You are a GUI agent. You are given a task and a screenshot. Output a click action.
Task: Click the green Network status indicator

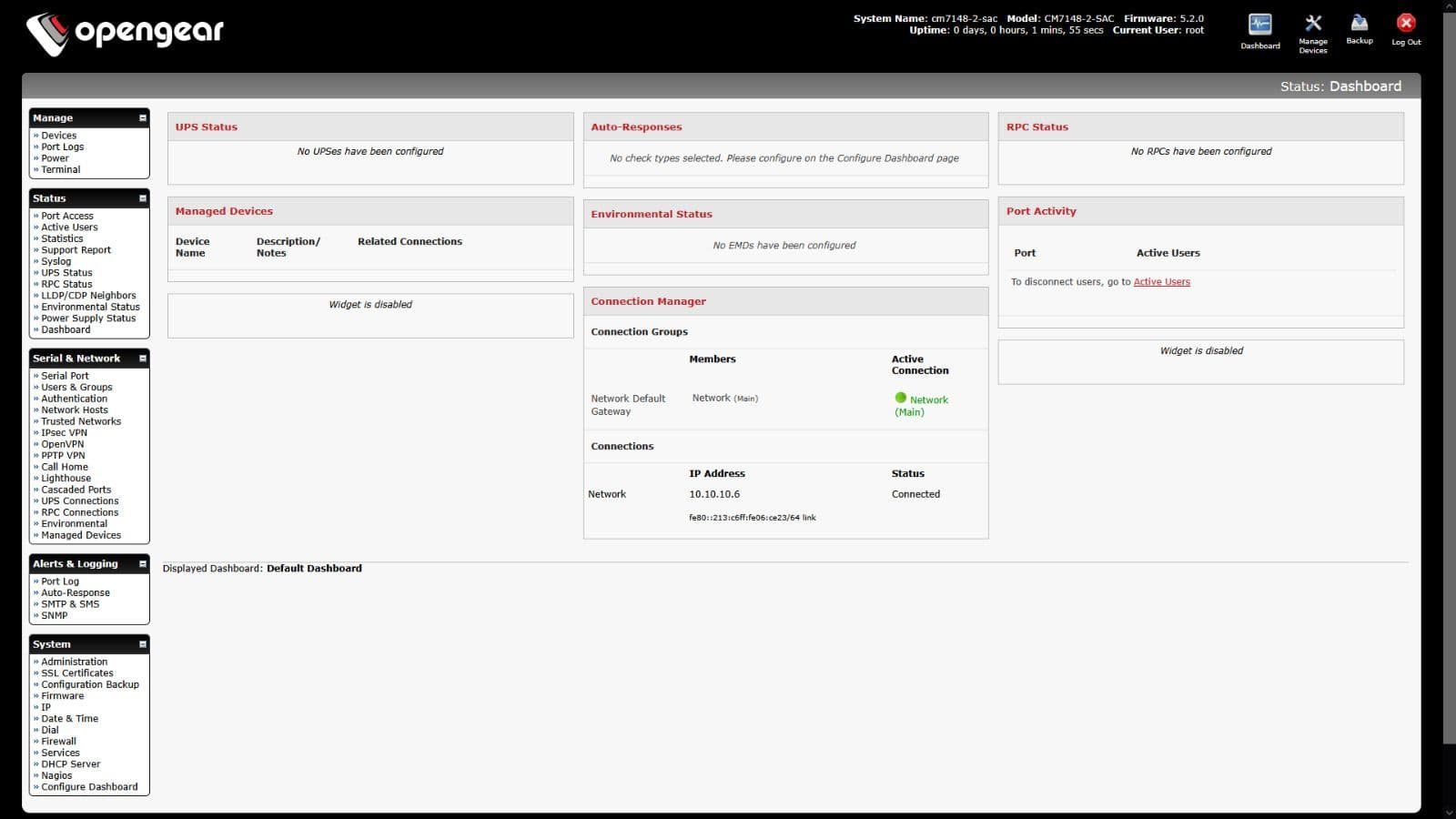click(901, 398)
